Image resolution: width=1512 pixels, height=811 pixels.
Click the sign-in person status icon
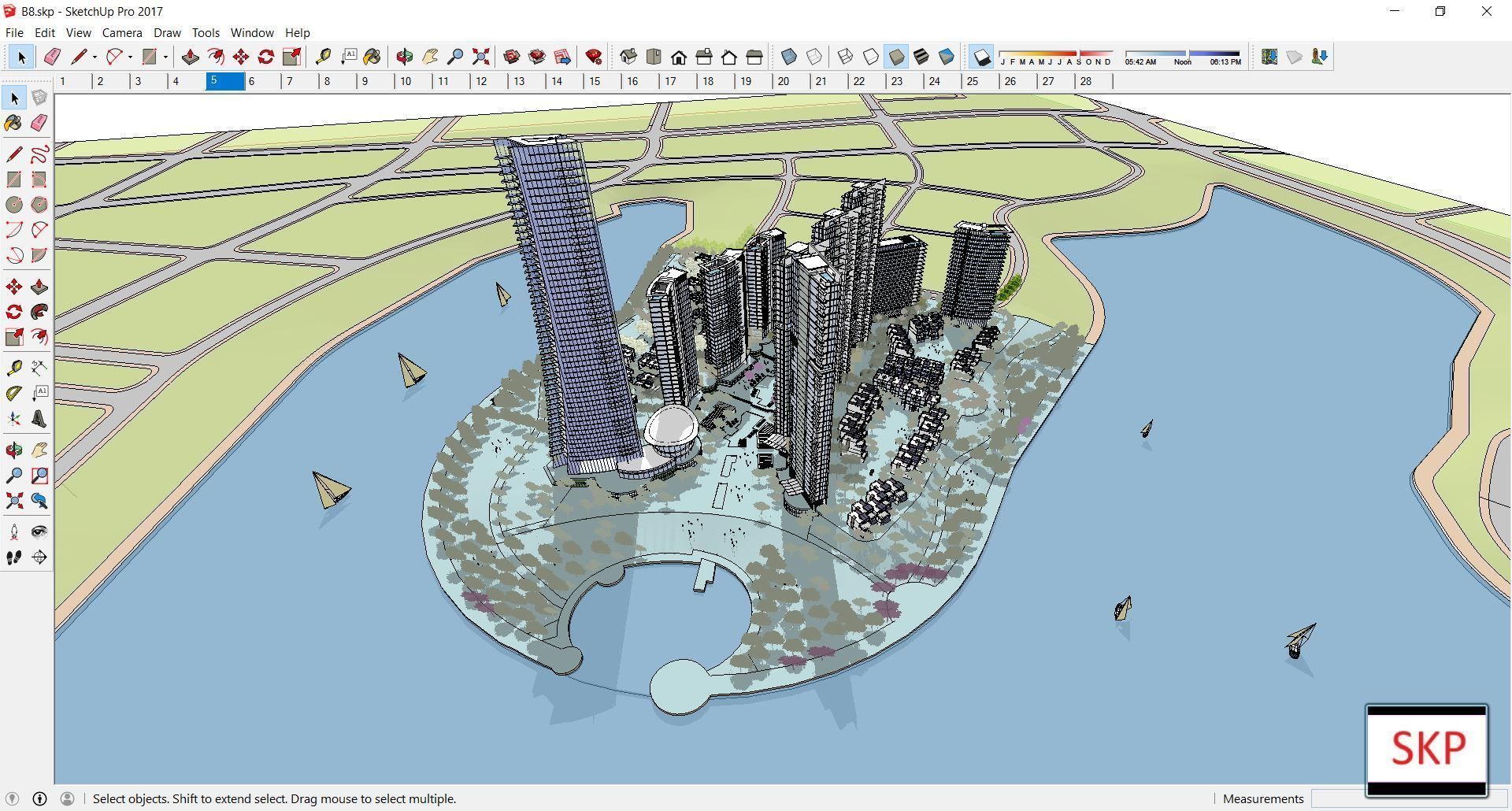click(68, 798)
